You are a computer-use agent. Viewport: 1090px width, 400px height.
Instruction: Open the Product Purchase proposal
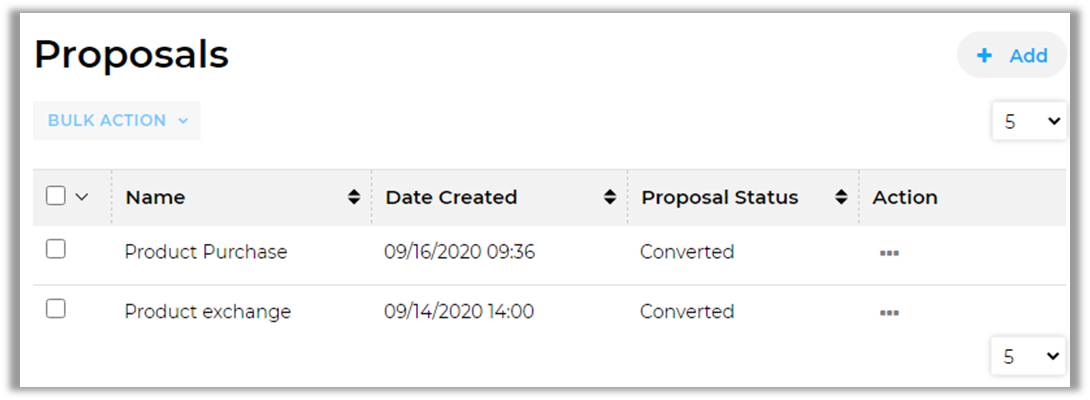(x=206, y=252)
